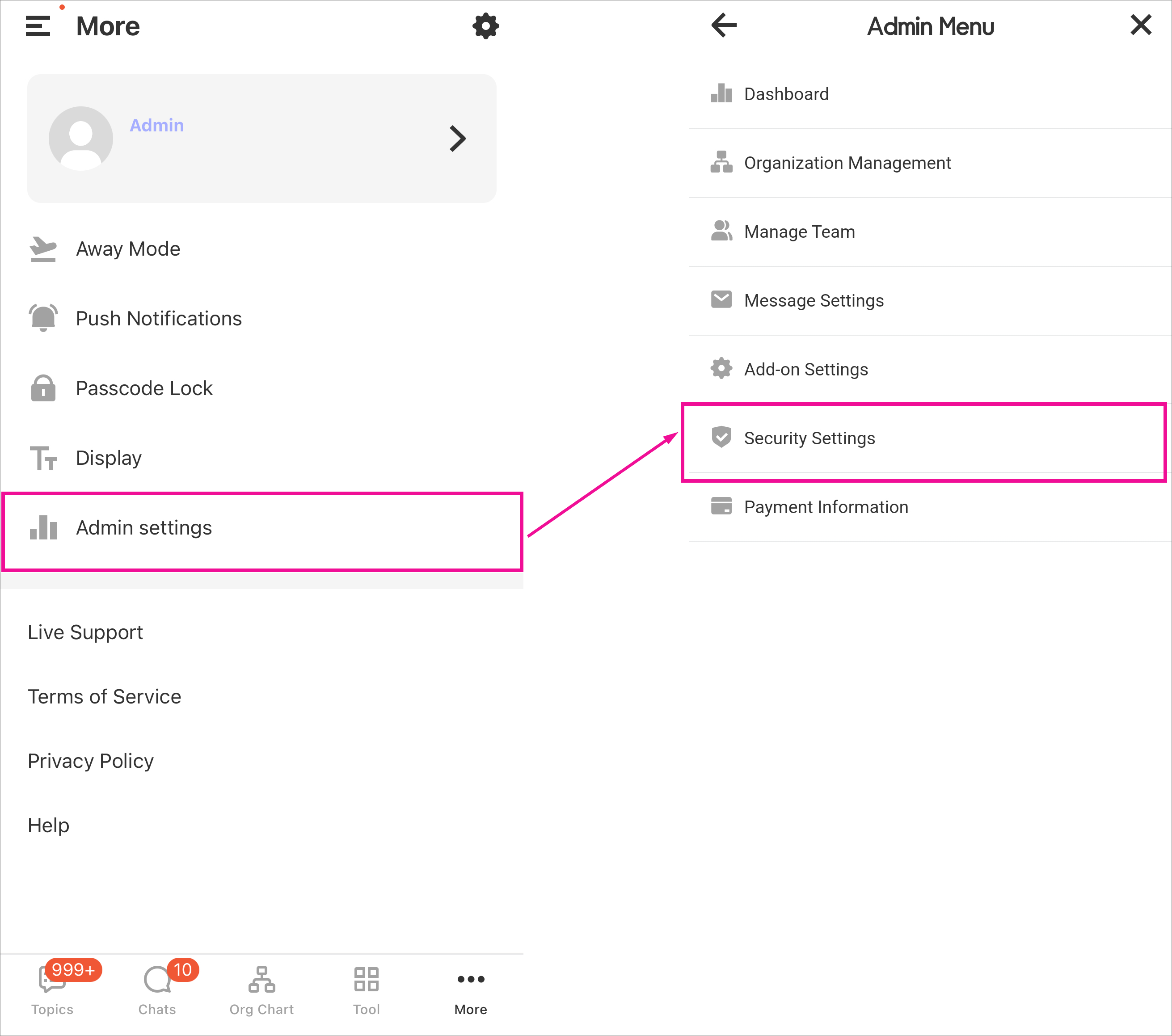The width and height of the screenshot is (1172, 1036).
Task: Open Payment Information
Action: coord(826,507)
